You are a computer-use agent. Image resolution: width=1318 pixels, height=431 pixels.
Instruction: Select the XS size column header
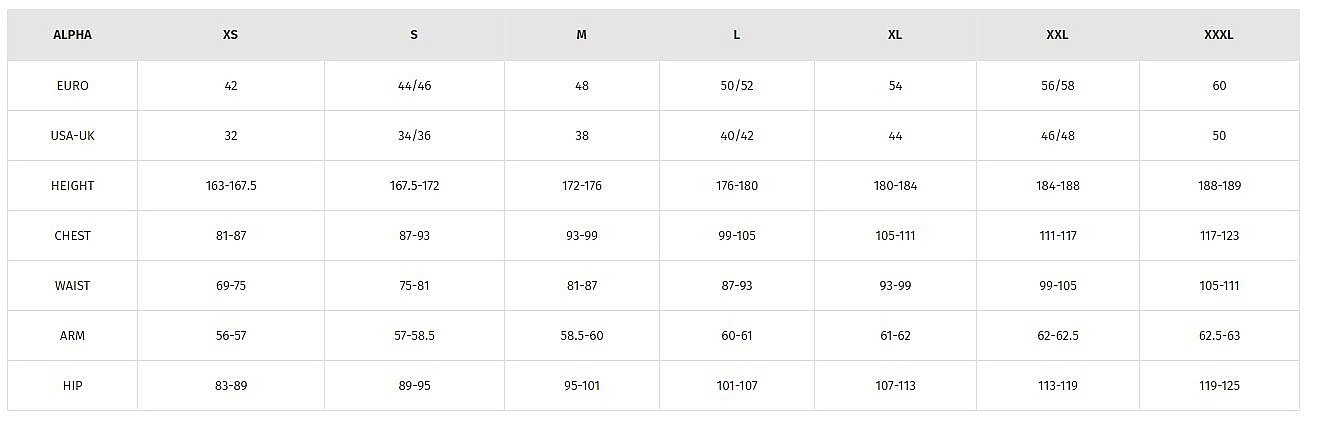click(x=231, y=35)
